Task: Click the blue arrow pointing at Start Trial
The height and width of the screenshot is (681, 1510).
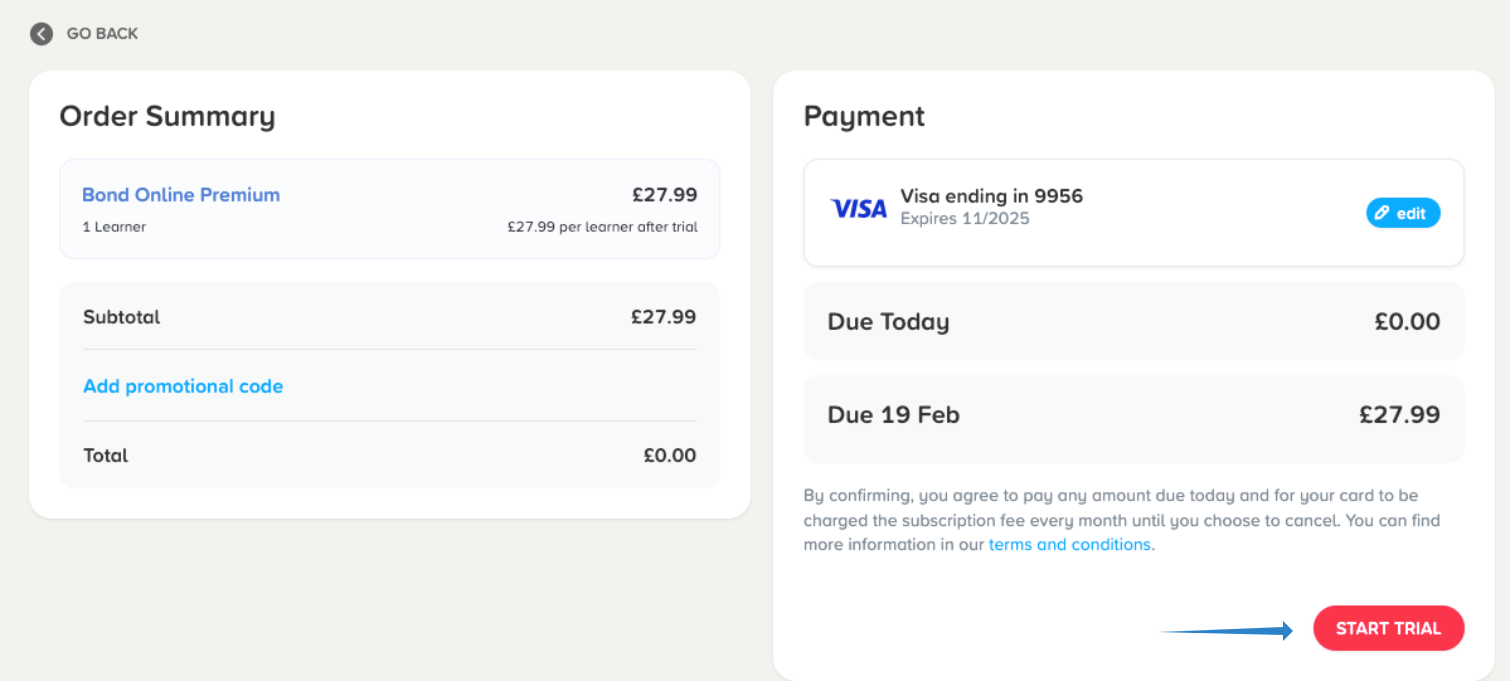Action: [1226, 630]
